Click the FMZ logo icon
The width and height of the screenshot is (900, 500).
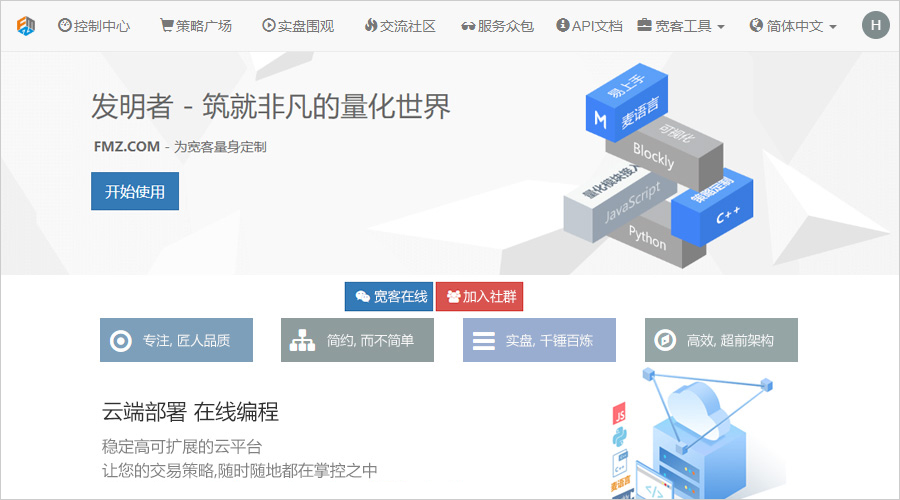click(x=25, y=26)
